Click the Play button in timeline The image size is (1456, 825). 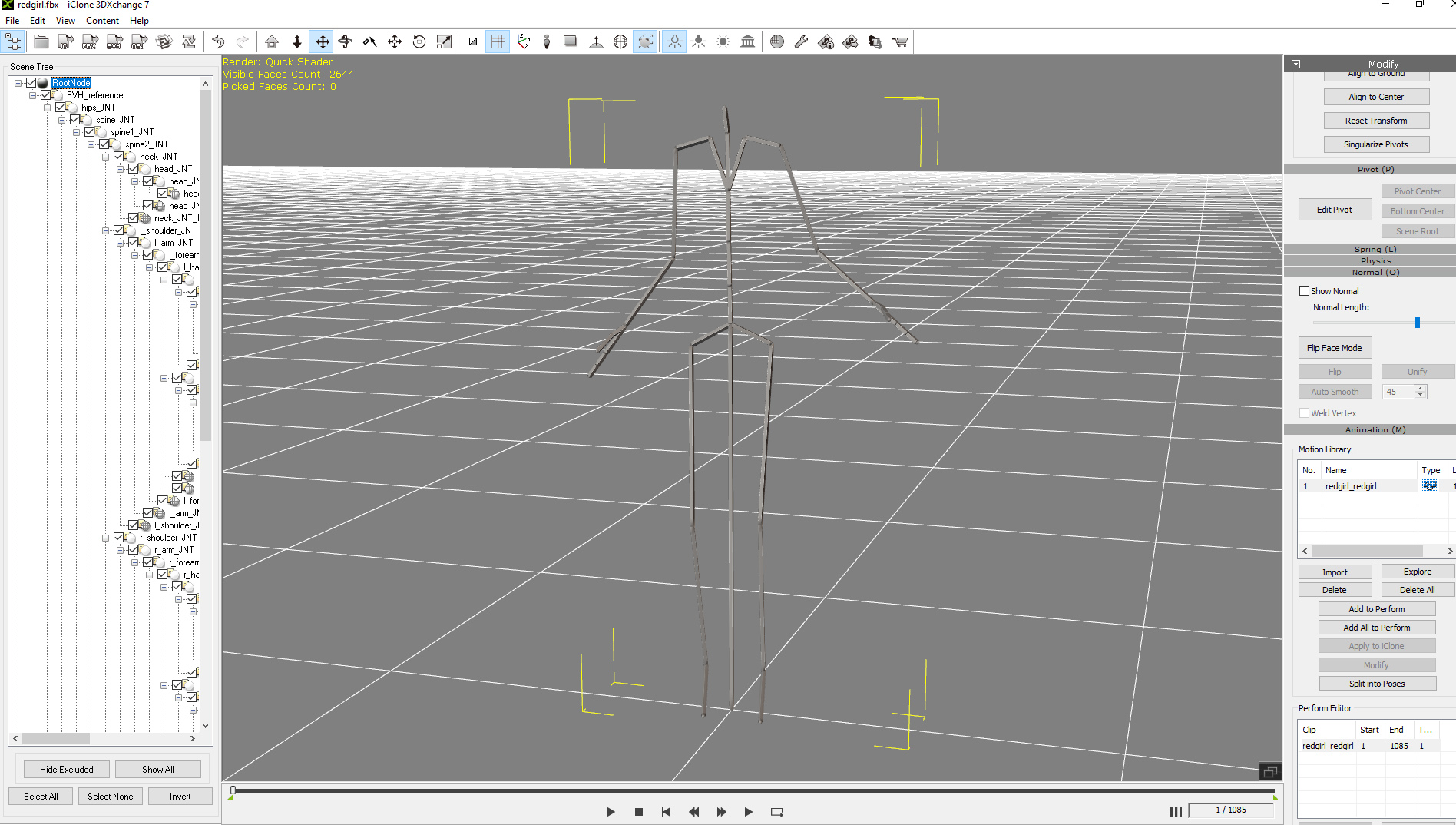point(611,812)
